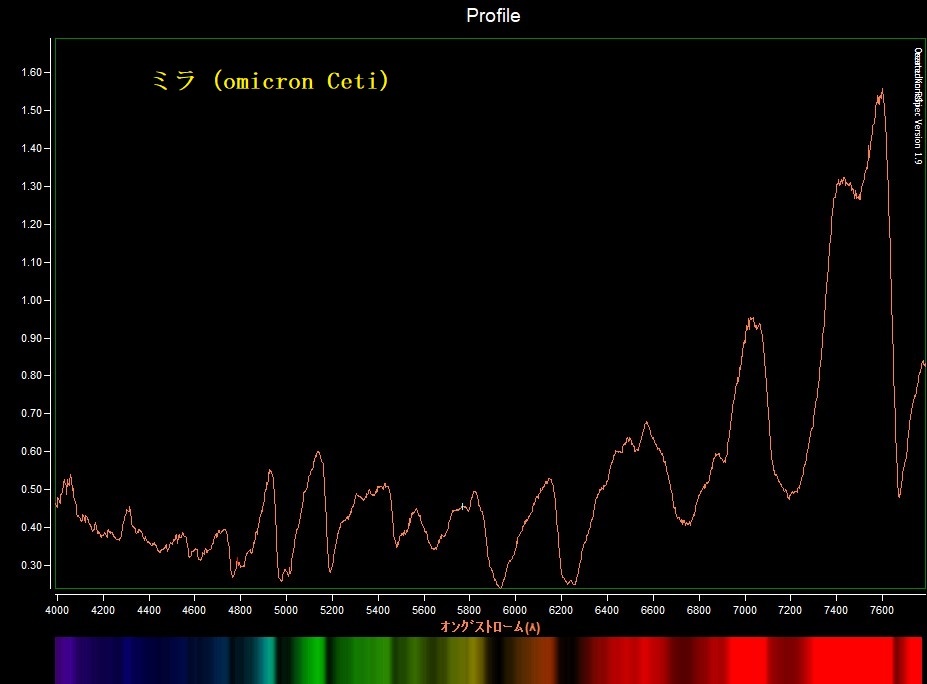Click the x-axis wavelength label 5000
Viewport: 927px width, 684px height.
286,610
